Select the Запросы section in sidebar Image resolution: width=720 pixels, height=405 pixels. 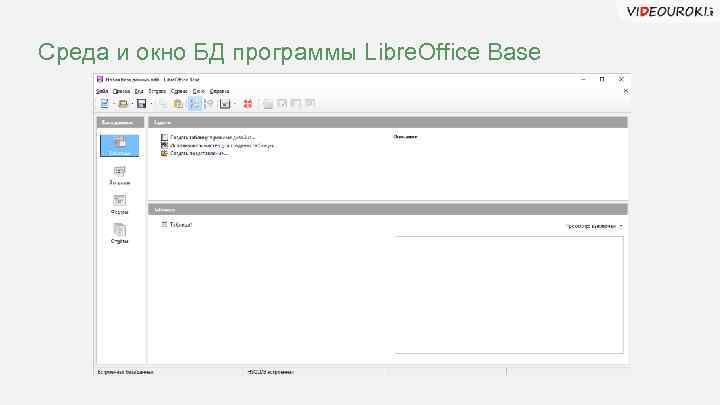point(119,176)
